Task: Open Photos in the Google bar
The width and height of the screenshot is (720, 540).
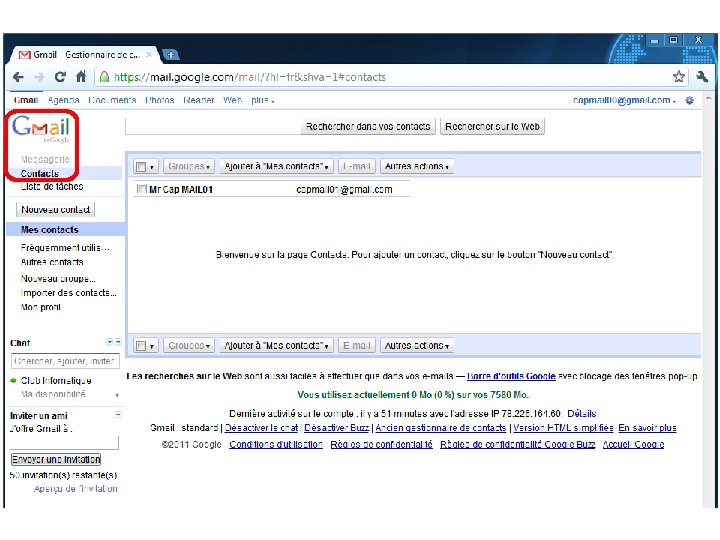Action: click(159, 100)
